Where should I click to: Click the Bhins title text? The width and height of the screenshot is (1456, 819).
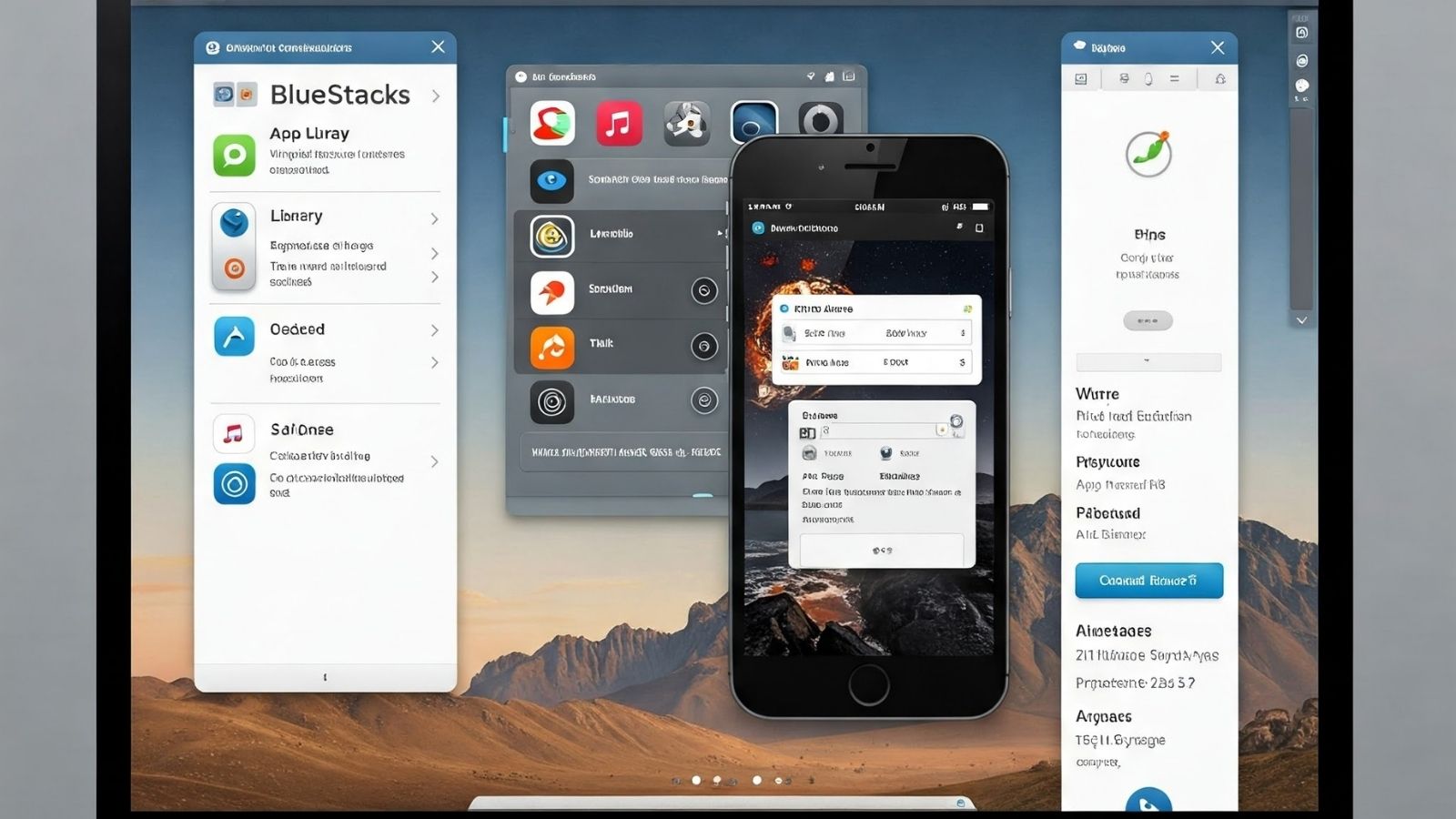(x=1150, y=235)
